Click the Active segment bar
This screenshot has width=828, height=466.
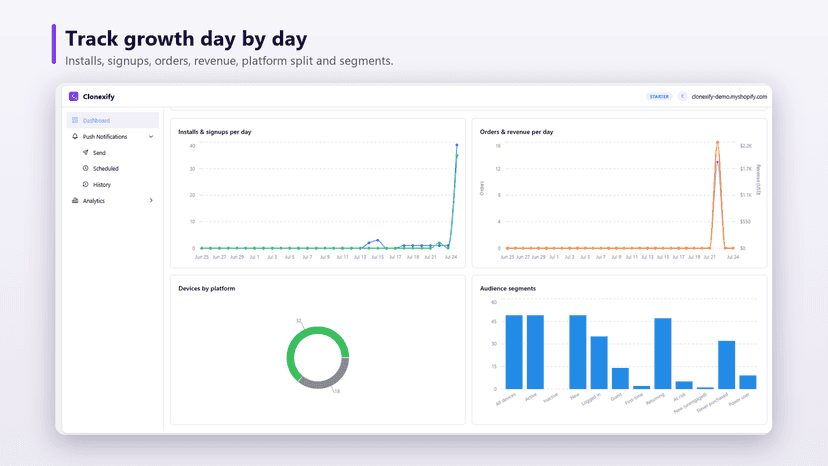point(535,352)
